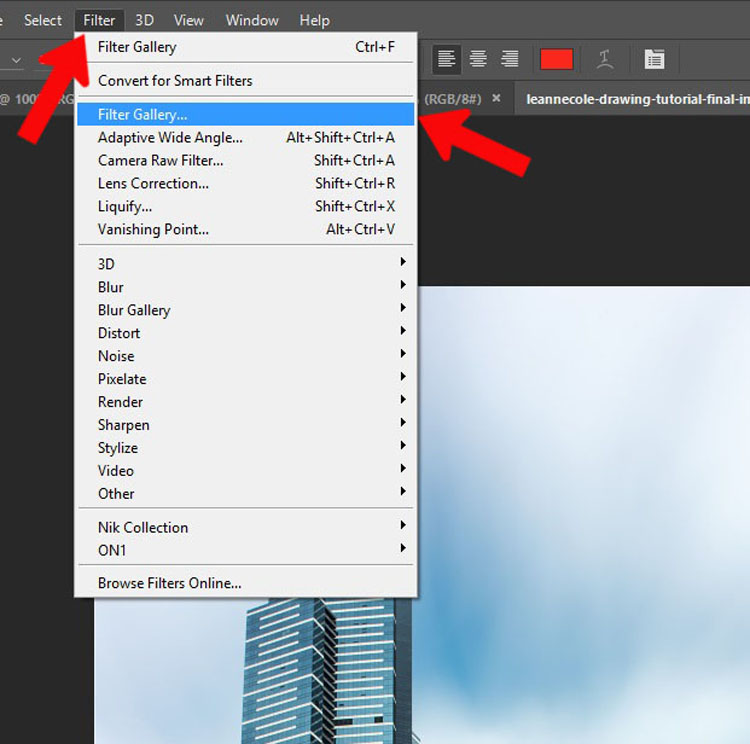Click the right align text icon

click(509, 59)
